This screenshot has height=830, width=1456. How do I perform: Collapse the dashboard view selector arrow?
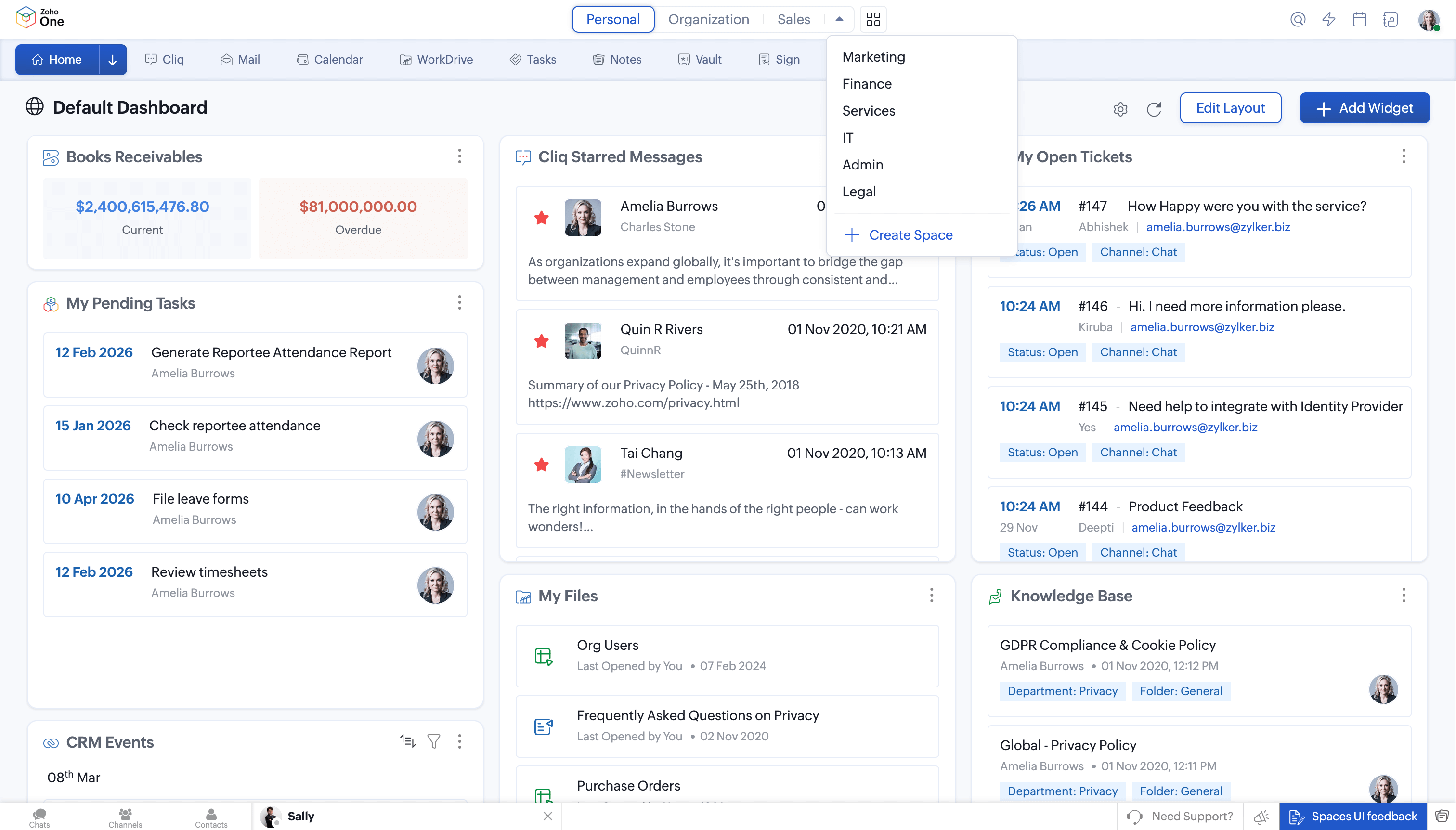click(839, 19)
